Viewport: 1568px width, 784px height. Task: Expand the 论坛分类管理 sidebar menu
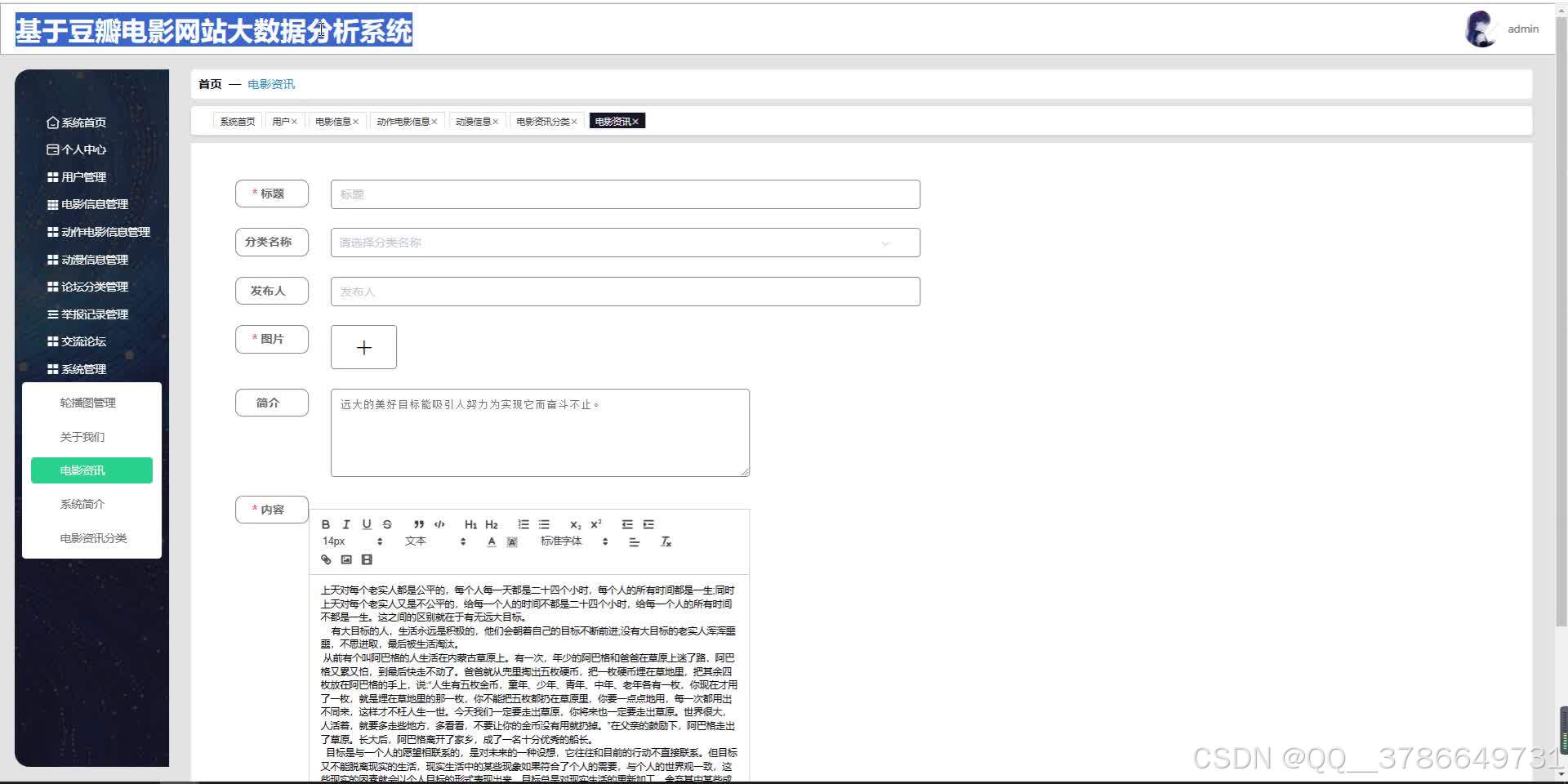click(87, 287)
